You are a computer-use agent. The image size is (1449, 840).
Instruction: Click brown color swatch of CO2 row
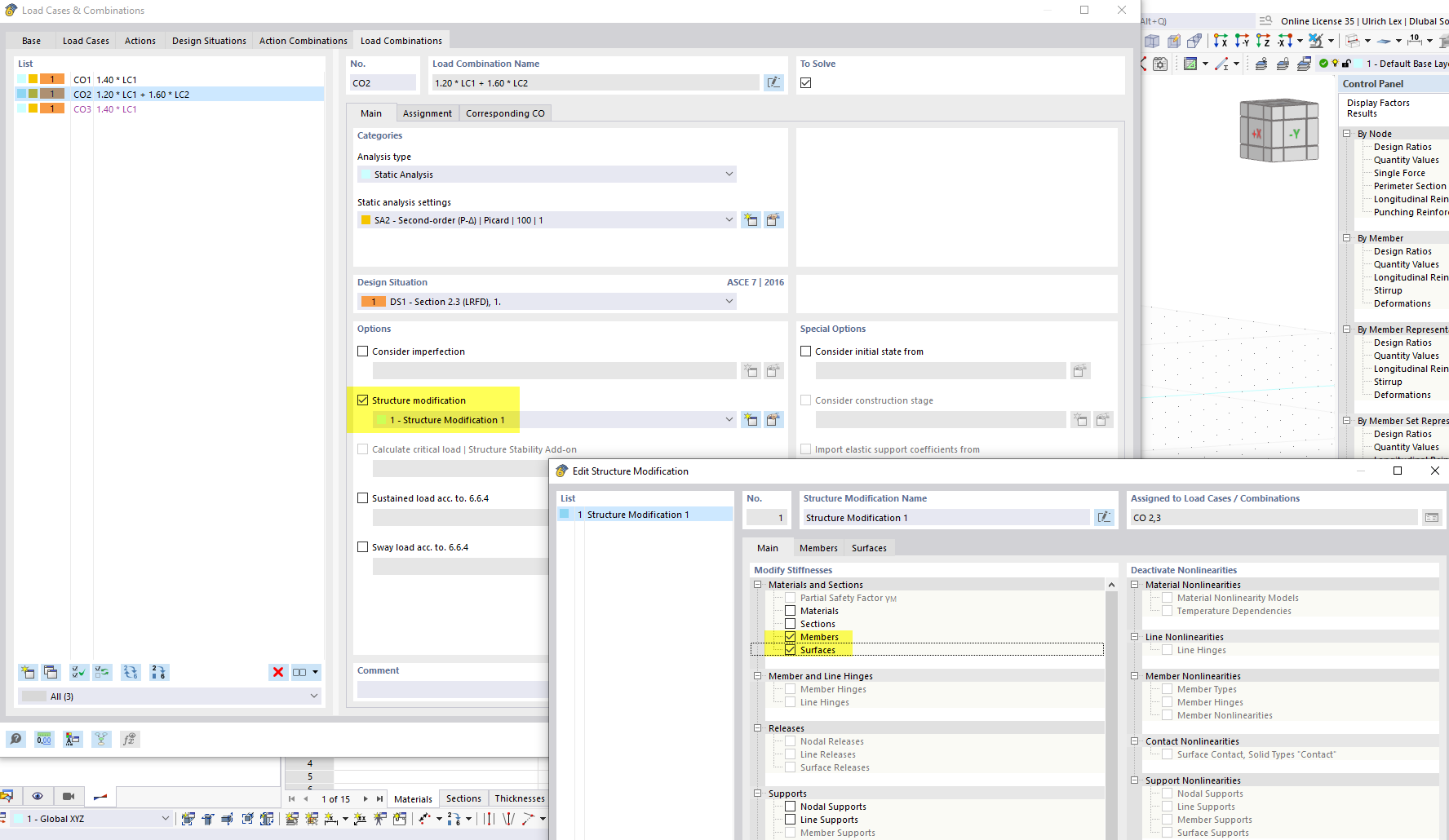[52, 94]
